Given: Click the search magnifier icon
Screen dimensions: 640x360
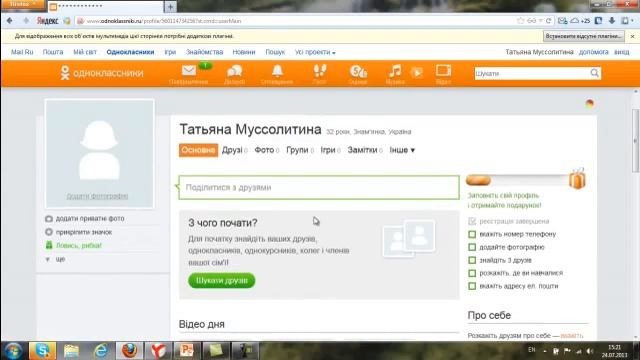Looking at the screenshot, I should coord(595,73).
